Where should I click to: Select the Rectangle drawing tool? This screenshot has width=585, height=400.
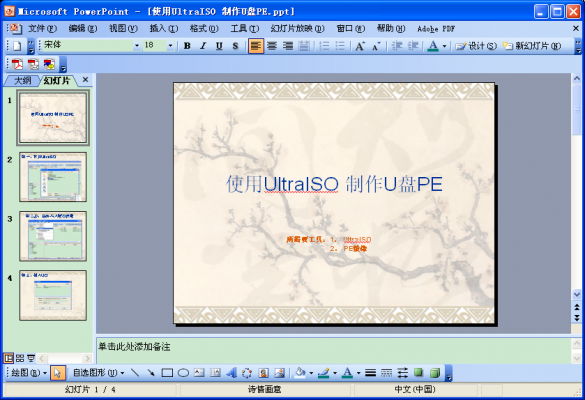tap(167, 372)
